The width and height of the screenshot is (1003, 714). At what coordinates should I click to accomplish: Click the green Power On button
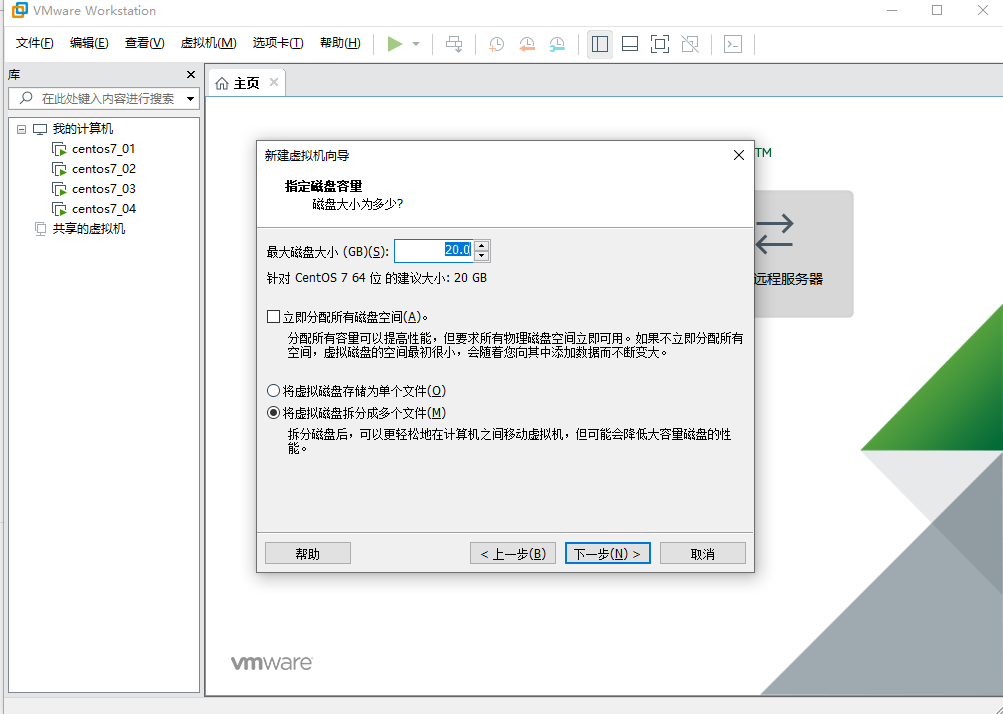click(394, 44)
